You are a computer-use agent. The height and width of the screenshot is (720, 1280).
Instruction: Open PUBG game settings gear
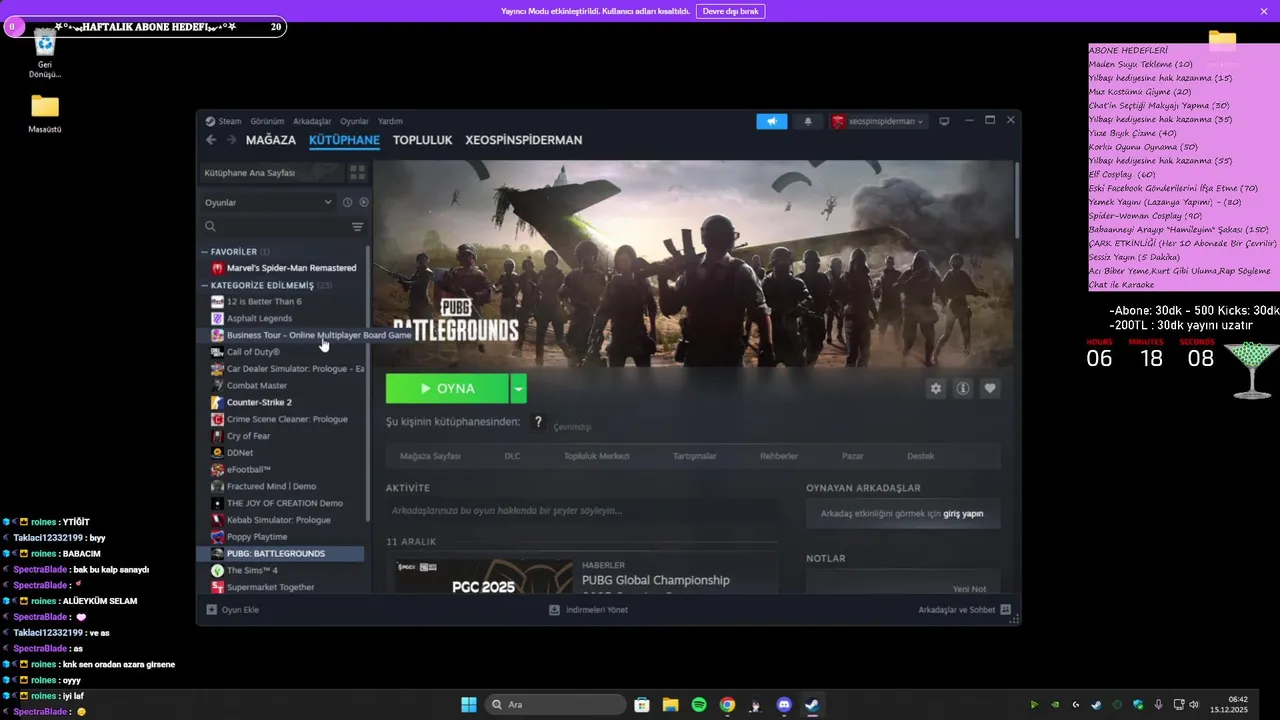[x=936, y=388]
